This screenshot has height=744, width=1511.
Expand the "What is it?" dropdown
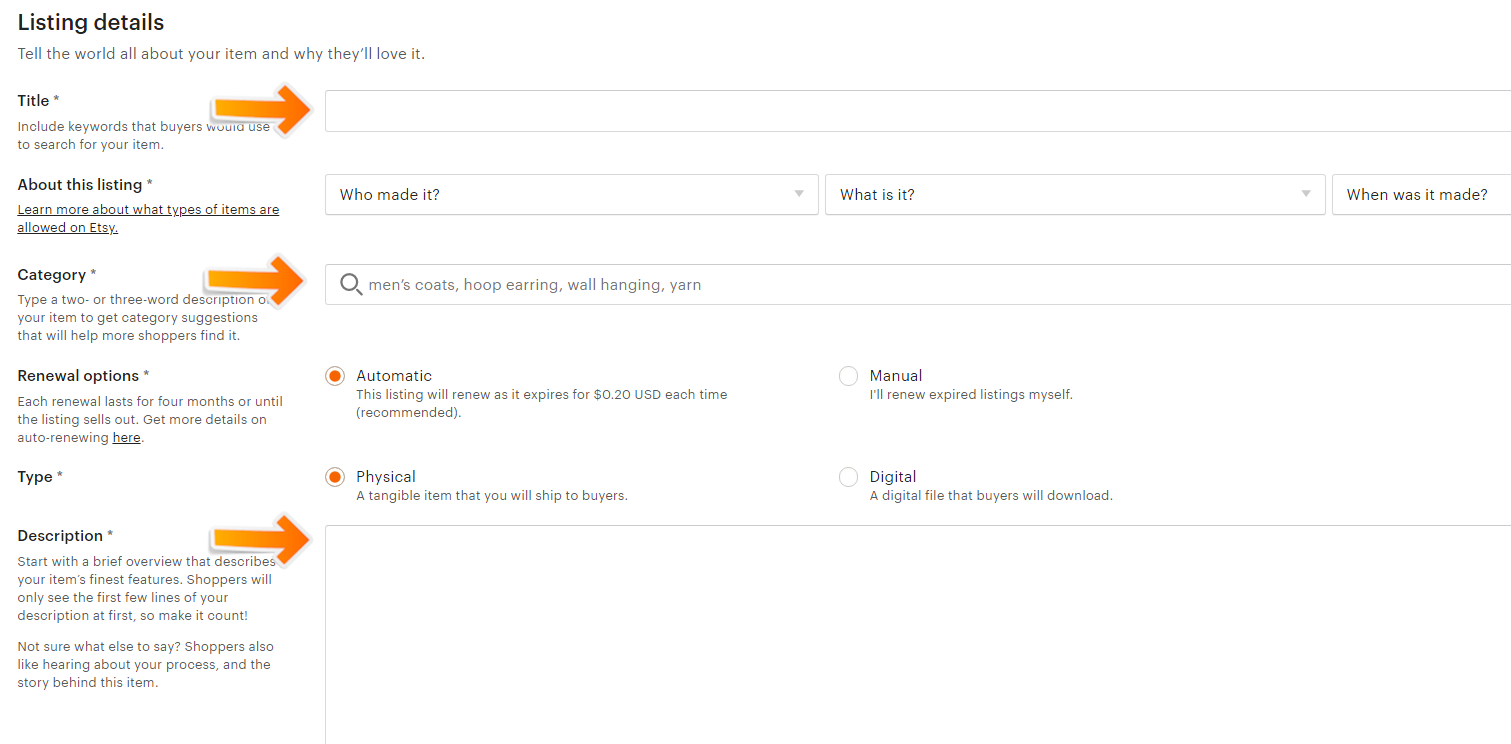point(1074,195)
